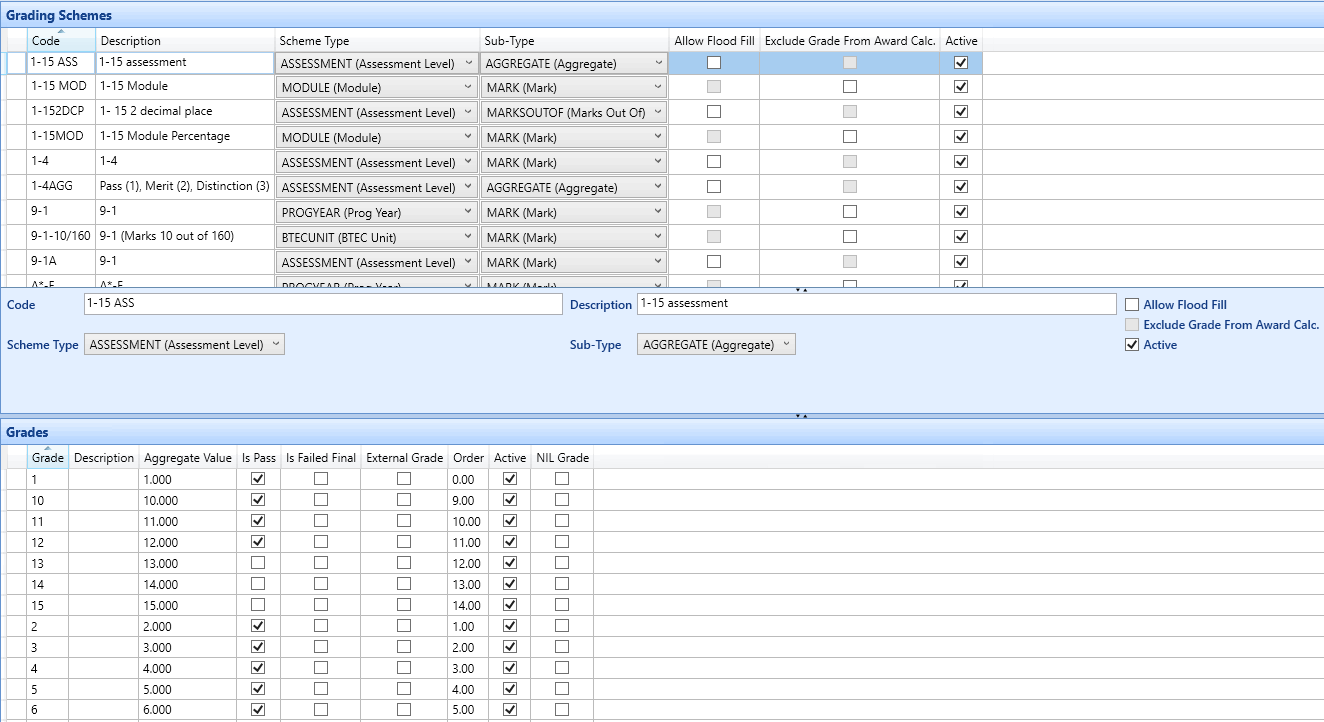Uncheck Active for 1-152DCP scheme
This screenshot has height=722, width=1324.
(961, 112)
